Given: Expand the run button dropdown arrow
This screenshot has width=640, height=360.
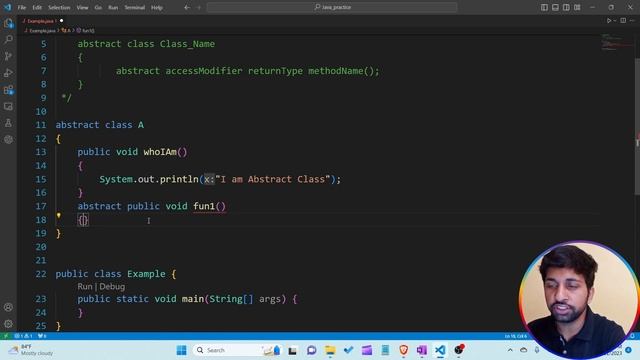Looking at the screenshot, I should pyautogui.click(x=615, y=20).
